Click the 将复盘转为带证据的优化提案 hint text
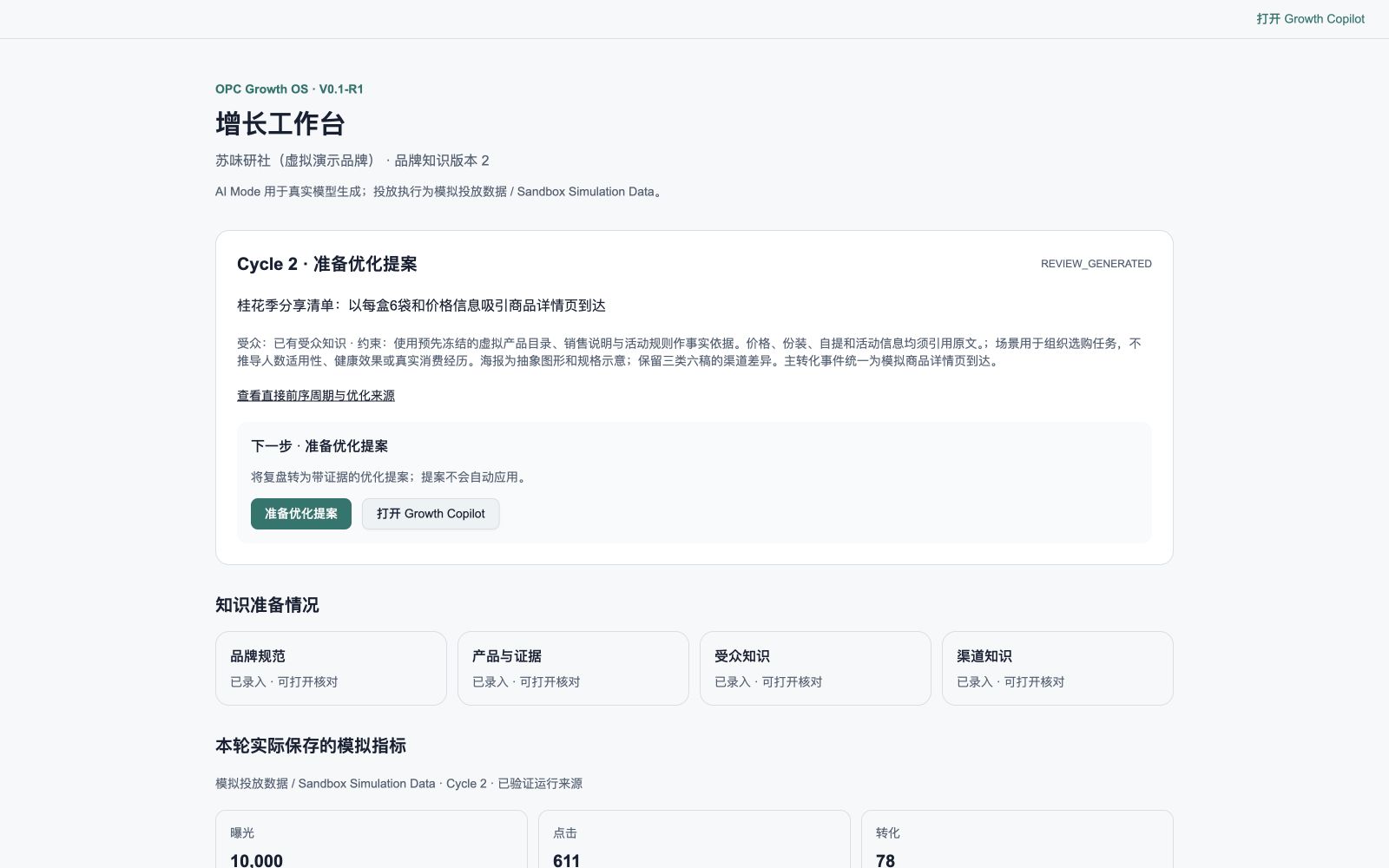The image size is (1389, 868). [390, 477]
